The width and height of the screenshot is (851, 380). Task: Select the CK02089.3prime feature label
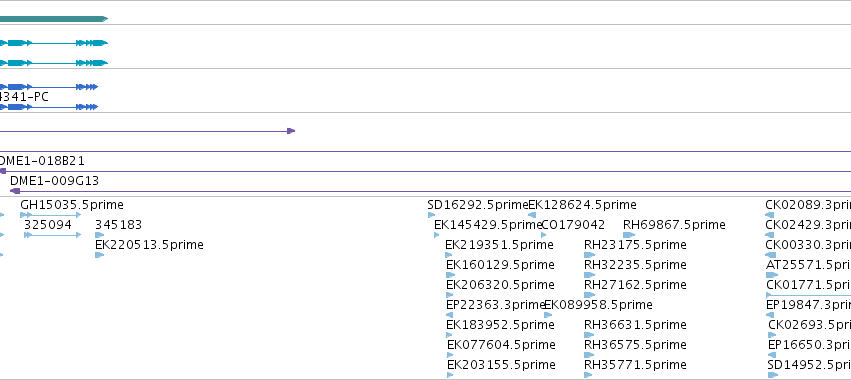[808, 205]
